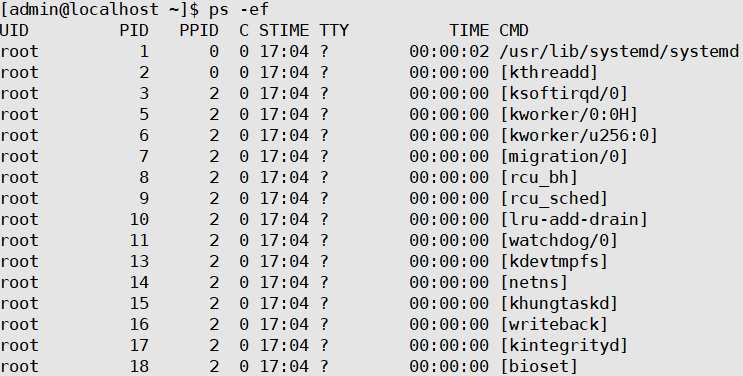Click the 'ps -ef' command text
743x376 pixels.
point(239,9)
